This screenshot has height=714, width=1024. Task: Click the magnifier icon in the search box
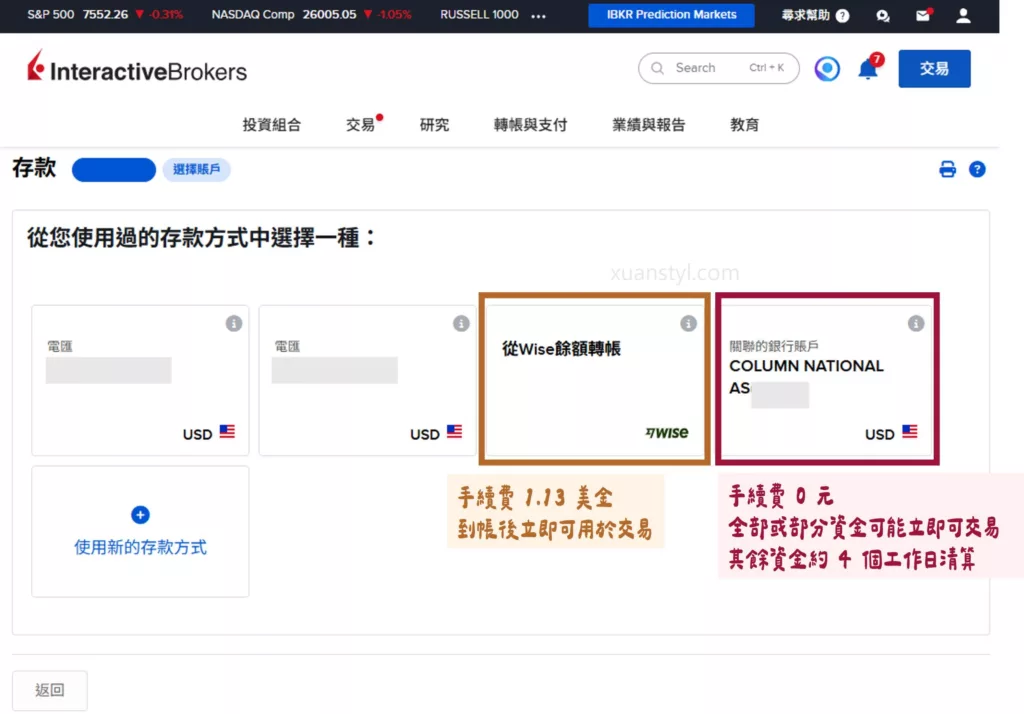click(x=658, y=68)
